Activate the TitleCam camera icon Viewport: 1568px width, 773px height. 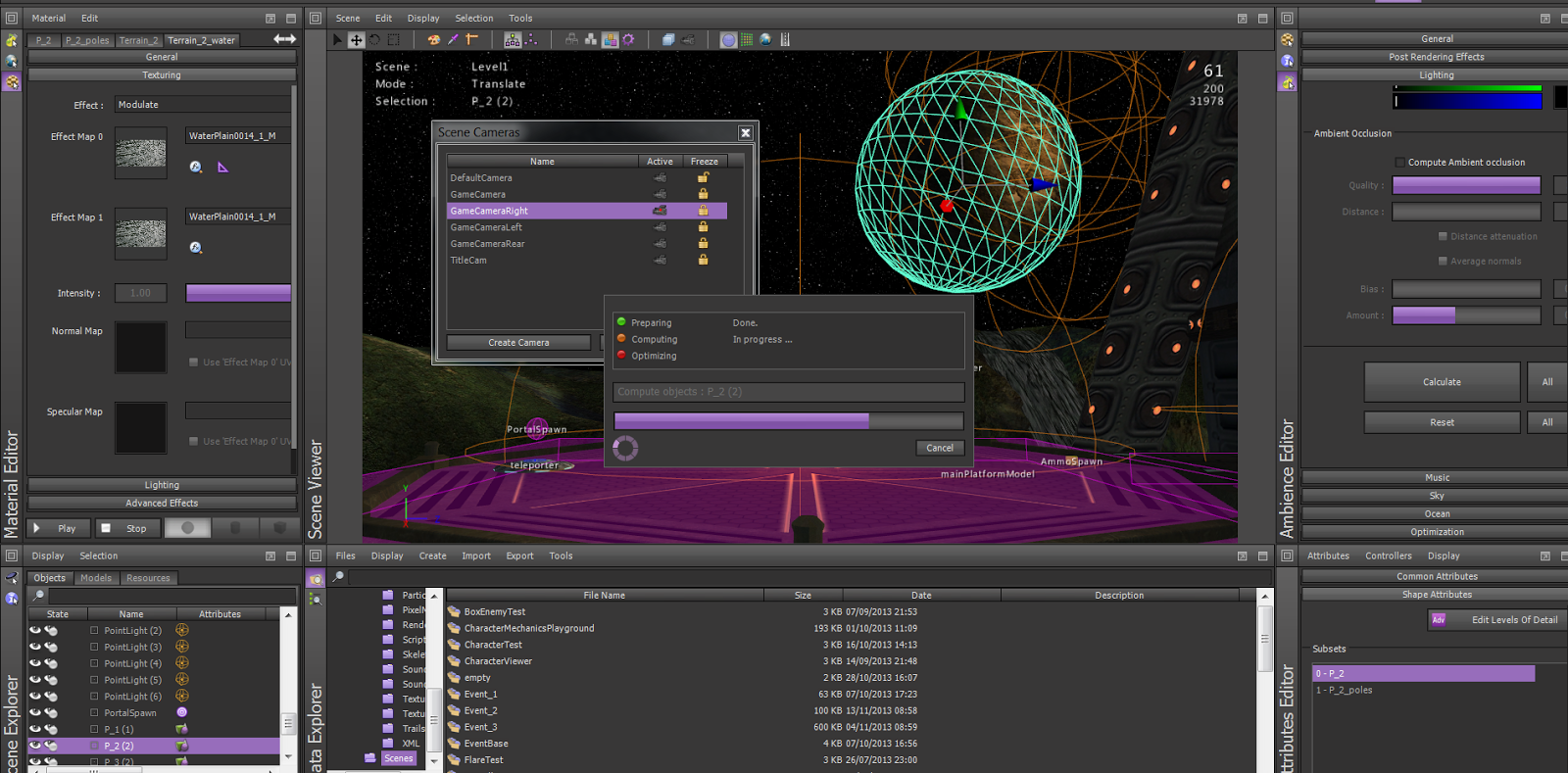[660, 261]
